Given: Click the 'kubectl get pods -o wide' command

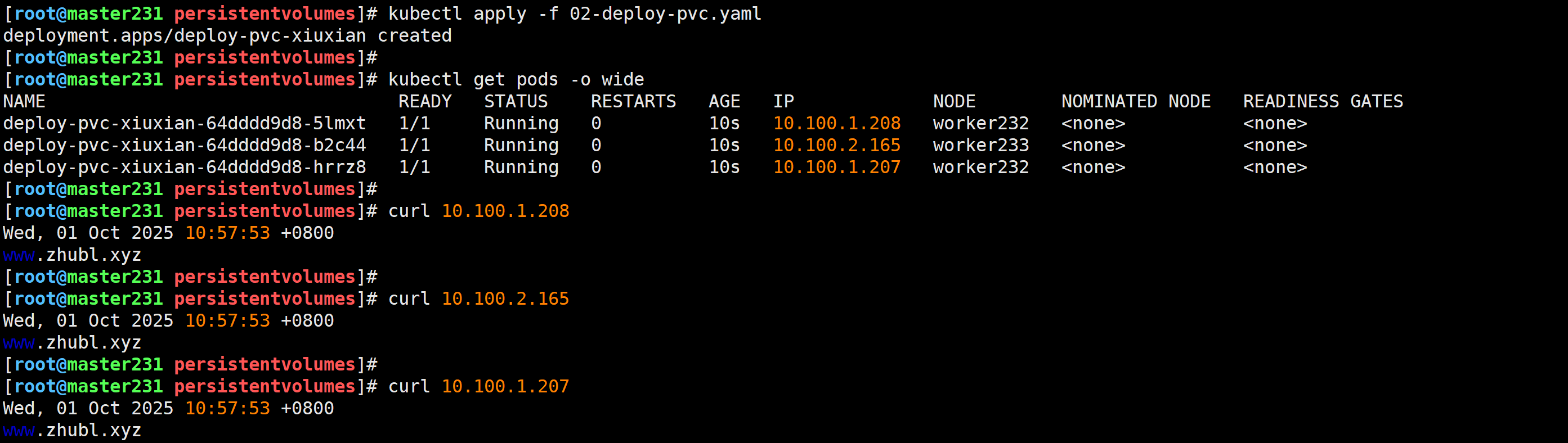Looking at the screenshot, I should (516, 79).
